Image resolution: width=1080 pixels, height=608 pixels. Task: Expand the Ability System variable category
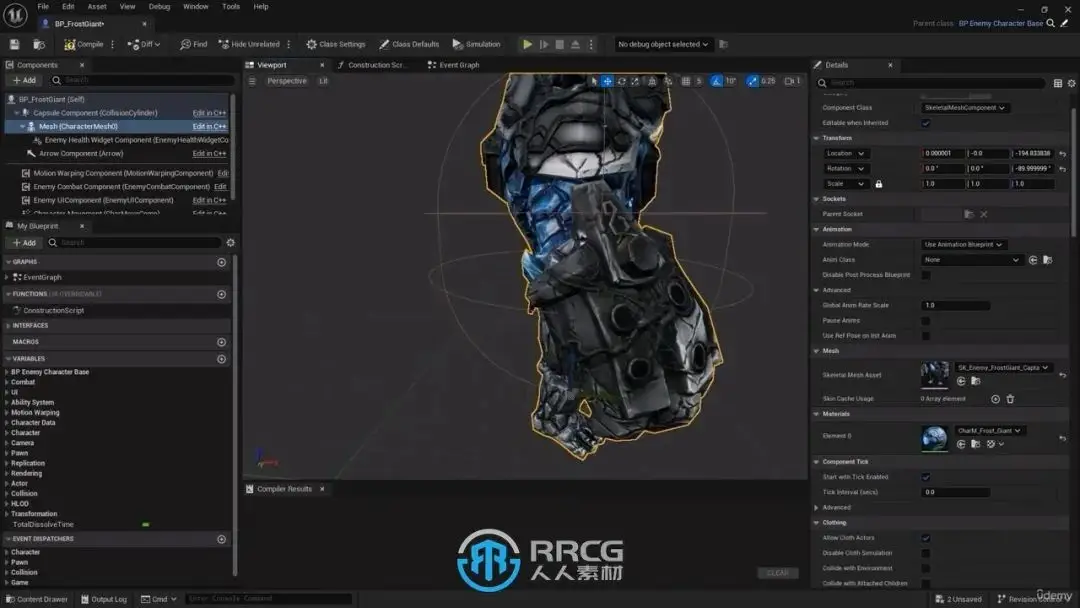pos(7,402)
